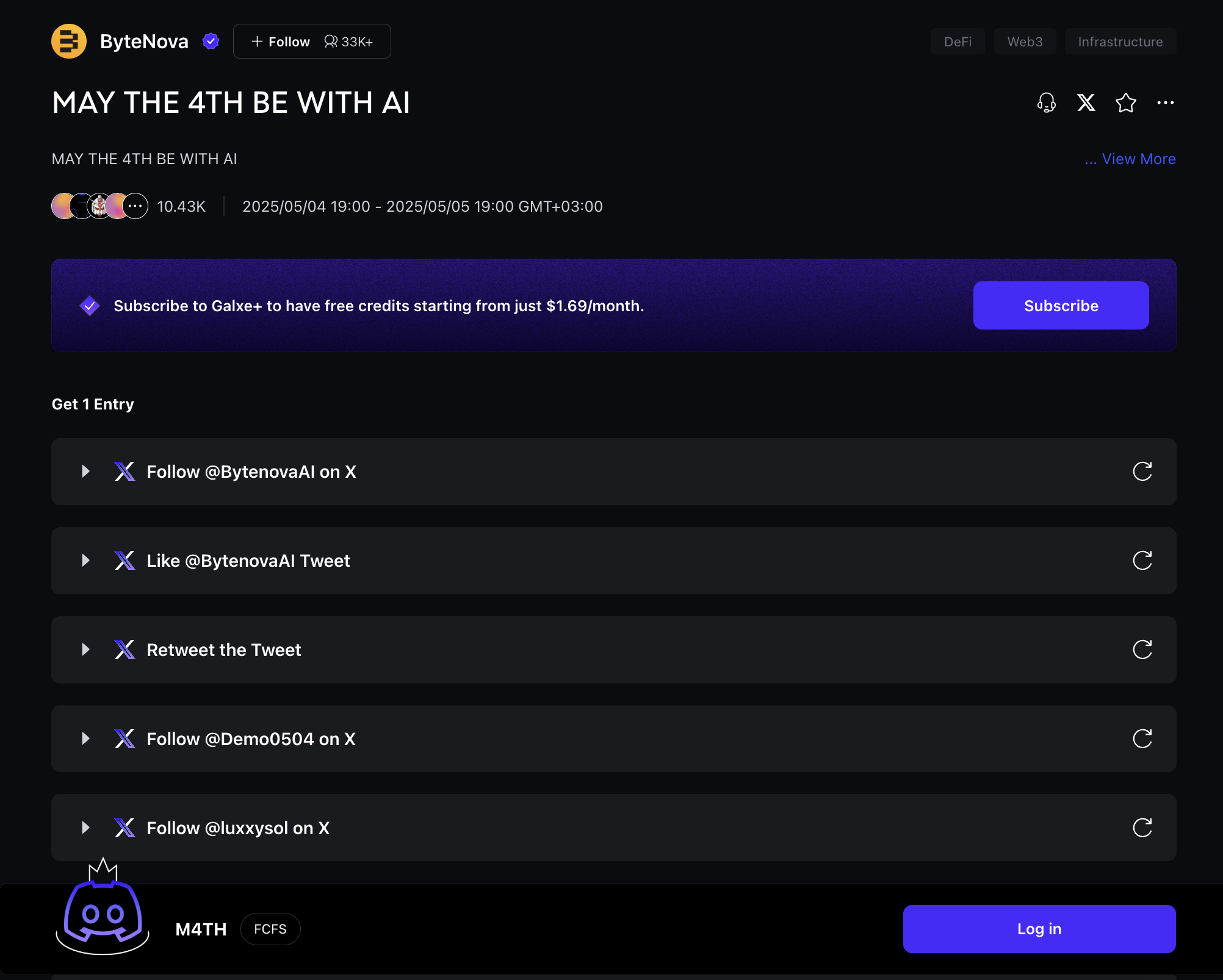Click the ByteNova logo avatar

pyautogui.click(x=69, y=41)
